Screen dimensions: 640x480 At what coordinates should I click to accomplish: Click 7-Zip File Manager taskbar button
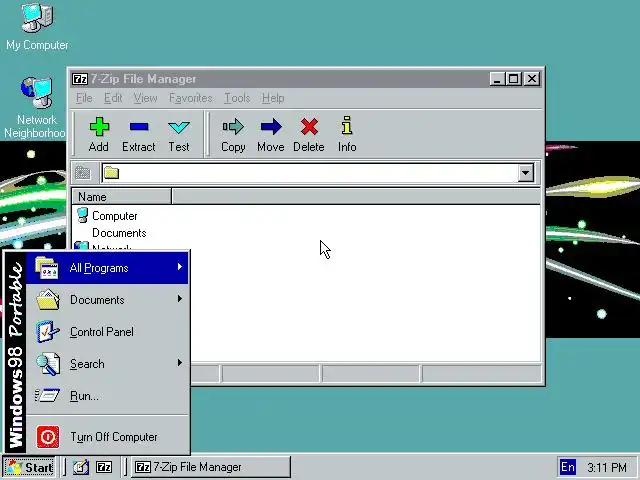(211, 467)
